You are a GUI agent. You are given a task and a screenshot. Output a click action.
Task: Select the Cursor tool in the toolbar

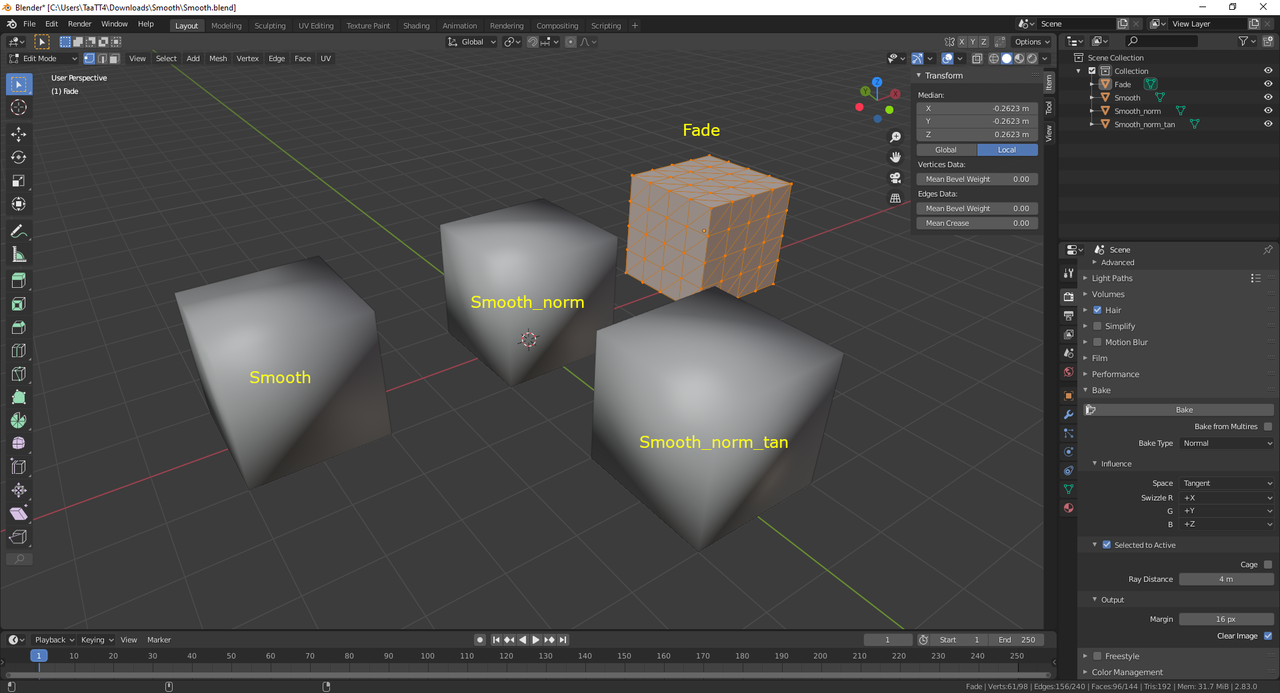tap(18, 107)
